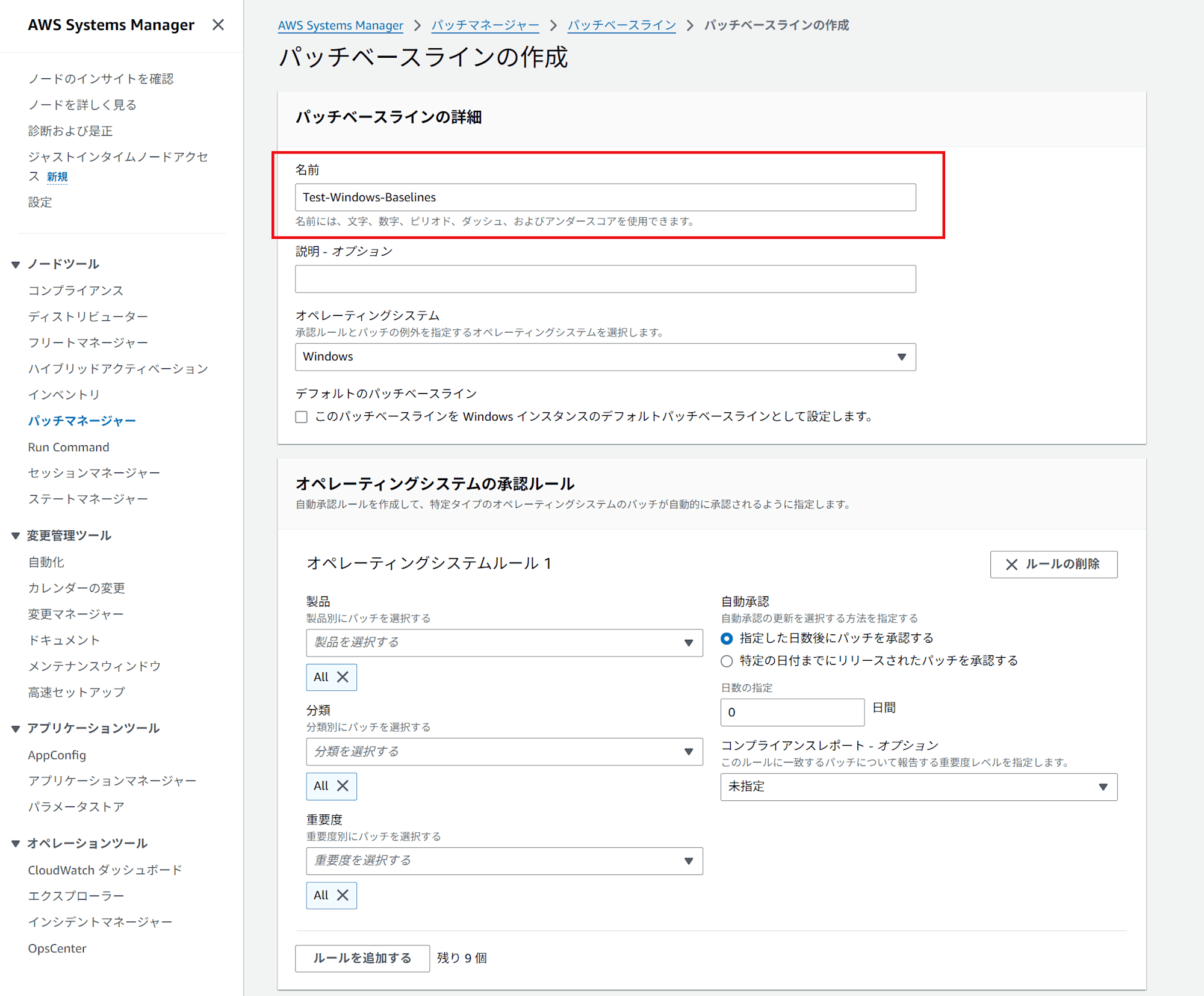Click the ルールの削除 button
The height and width of the screenshot is (996, 1204).
pos(1053,565)
